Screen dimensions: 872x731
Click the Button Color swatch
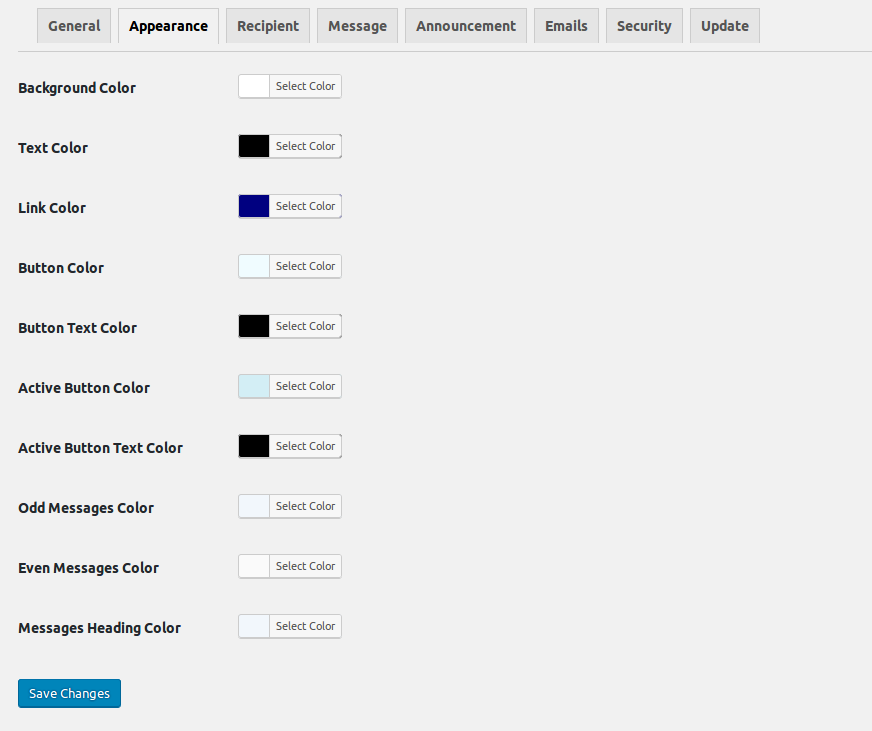[254, 266]
